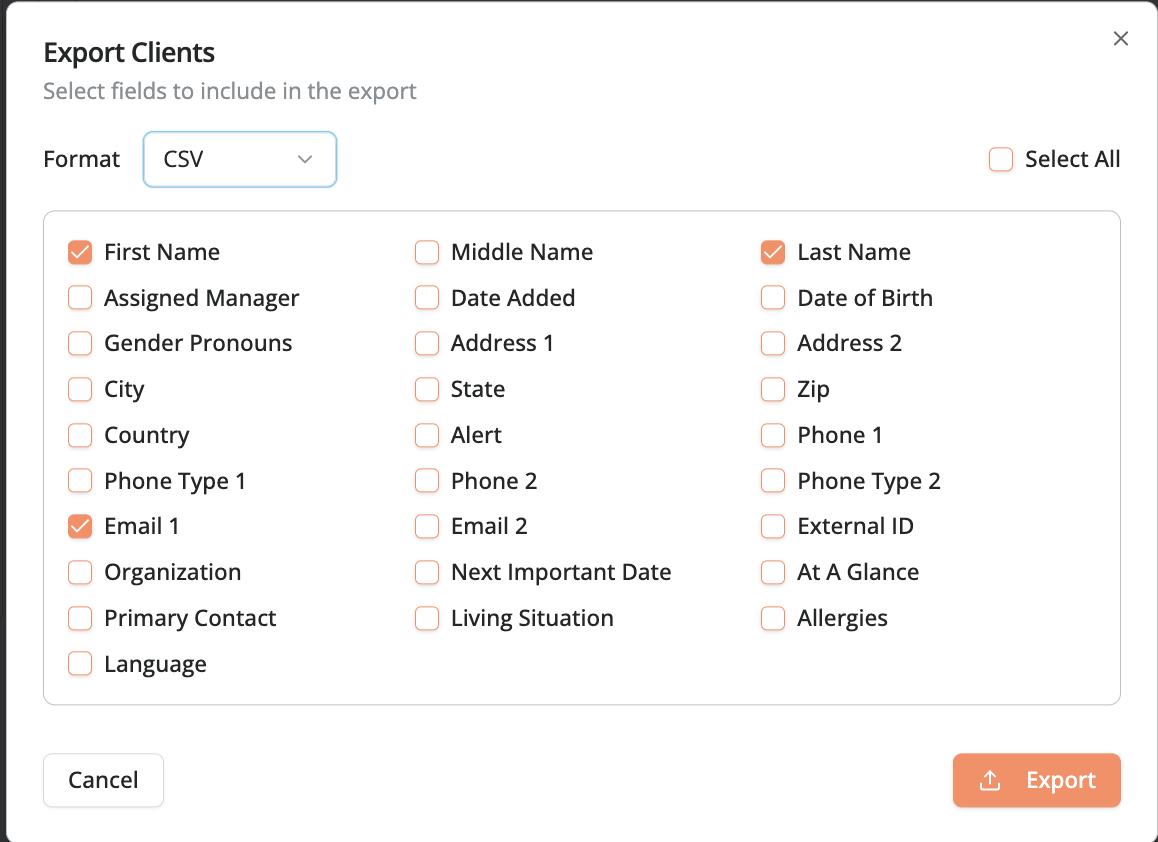This screenshot has width=1158, height=842.
Task: Check the Middle Name field
Action: [427, 252]
